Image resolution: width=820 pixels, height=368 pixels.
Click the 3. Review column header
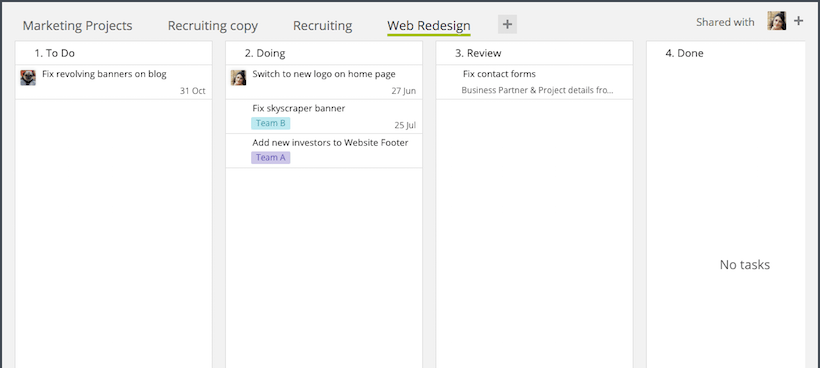click(534, 53)
